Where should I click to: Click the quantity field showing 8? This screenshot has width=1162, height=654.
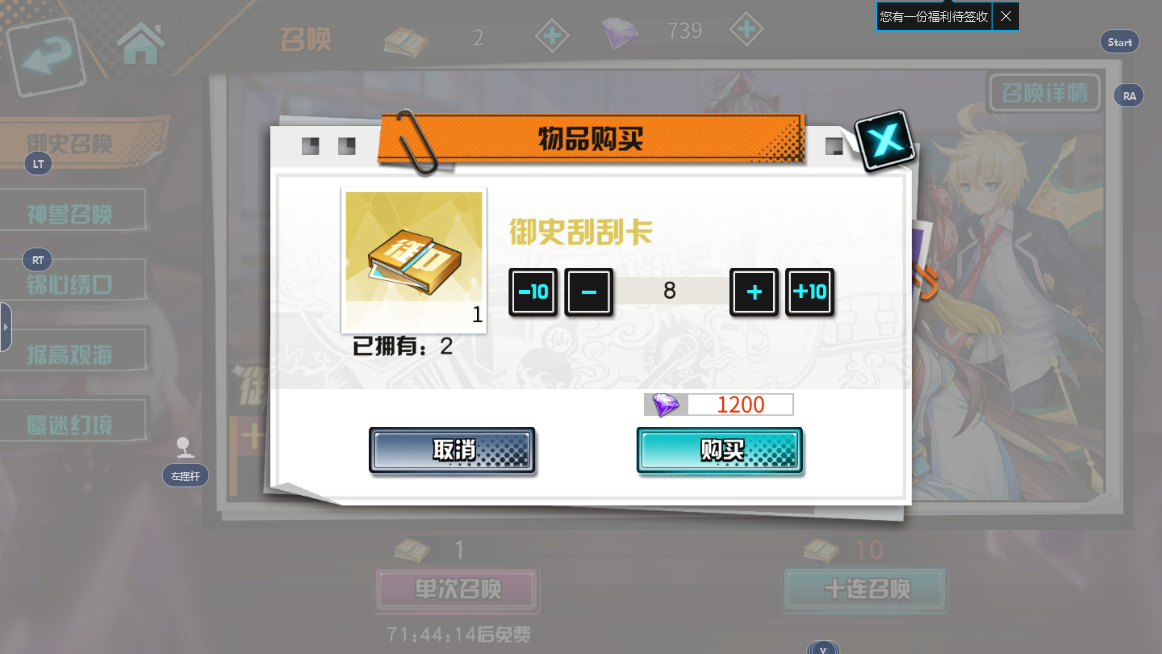(670, 291)
